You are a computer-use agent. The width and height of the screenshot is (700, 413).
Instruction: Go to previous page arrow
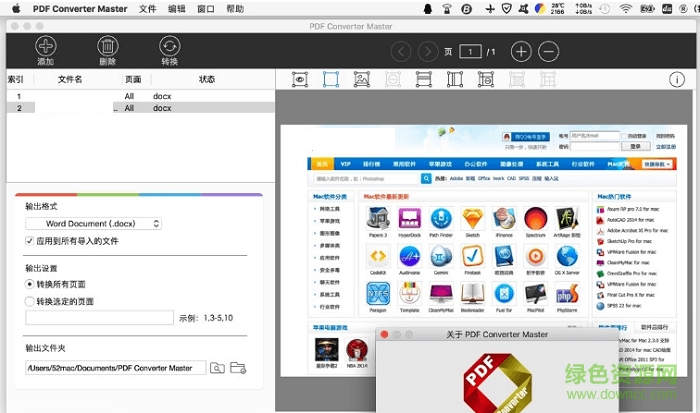[x=400, y=52]
